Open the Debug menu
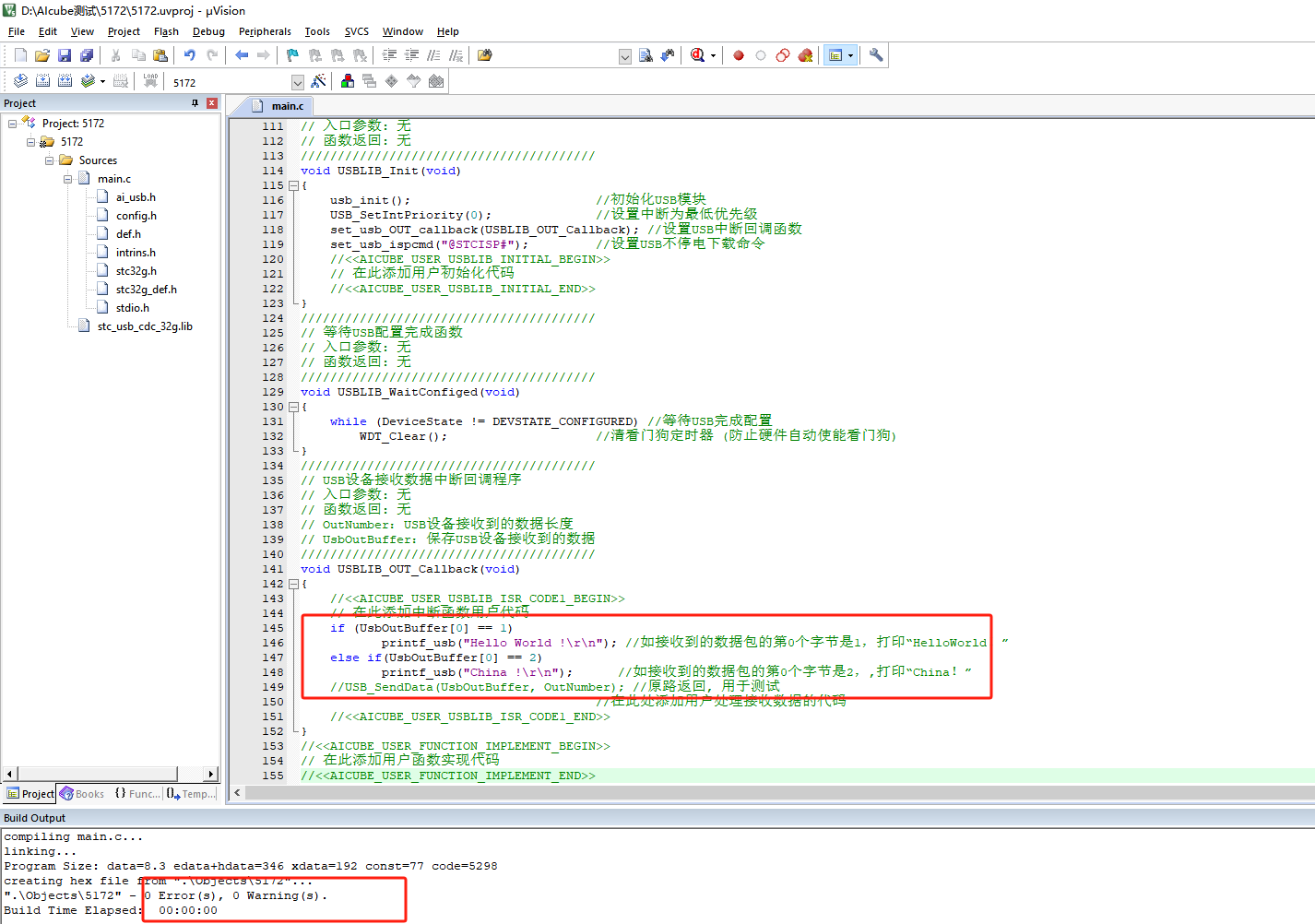Viewport: 1315px width, 924px height. (x=208, y=31)
